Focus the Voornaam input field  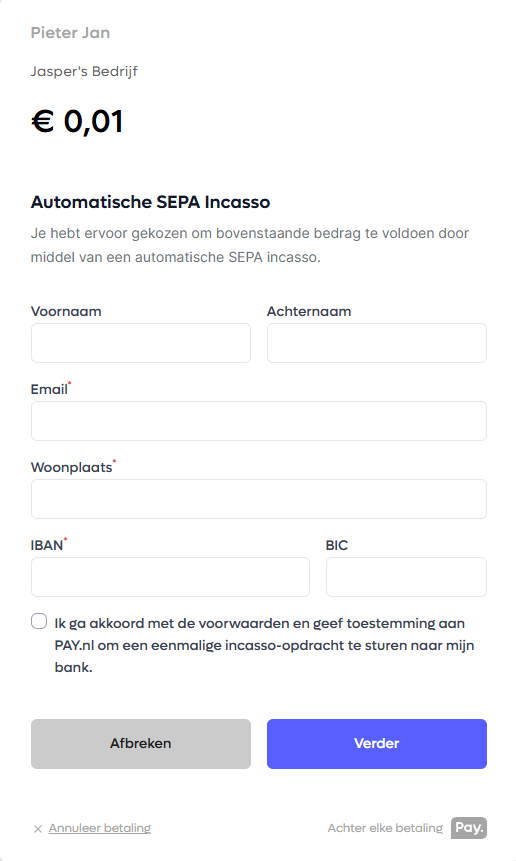coord(141,343)
